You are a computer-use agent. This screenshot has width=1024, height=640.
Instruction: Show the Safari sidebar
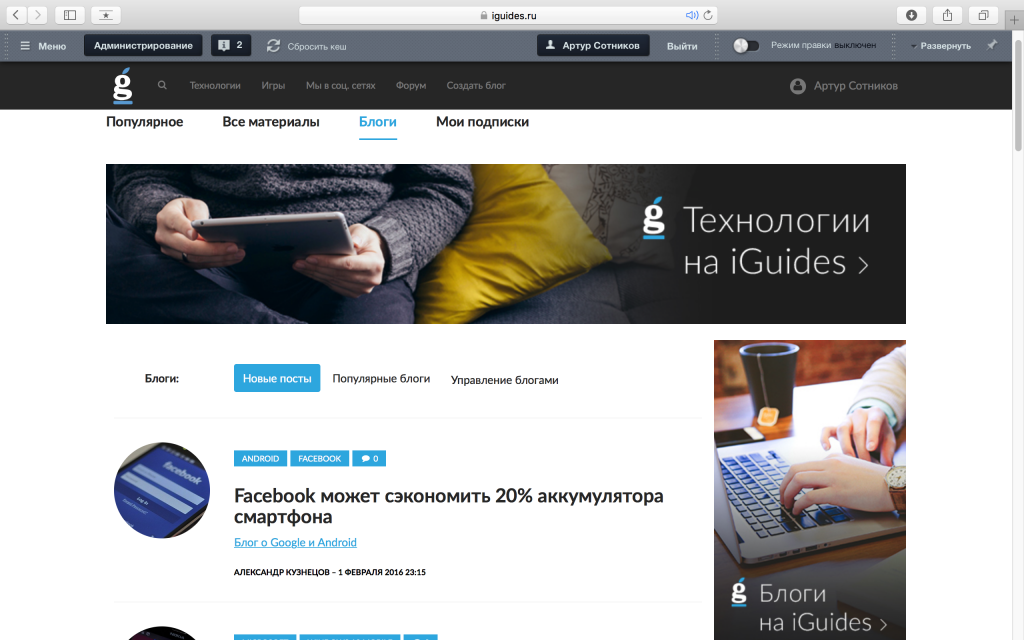pyautogui.click(x=70, y=14)
